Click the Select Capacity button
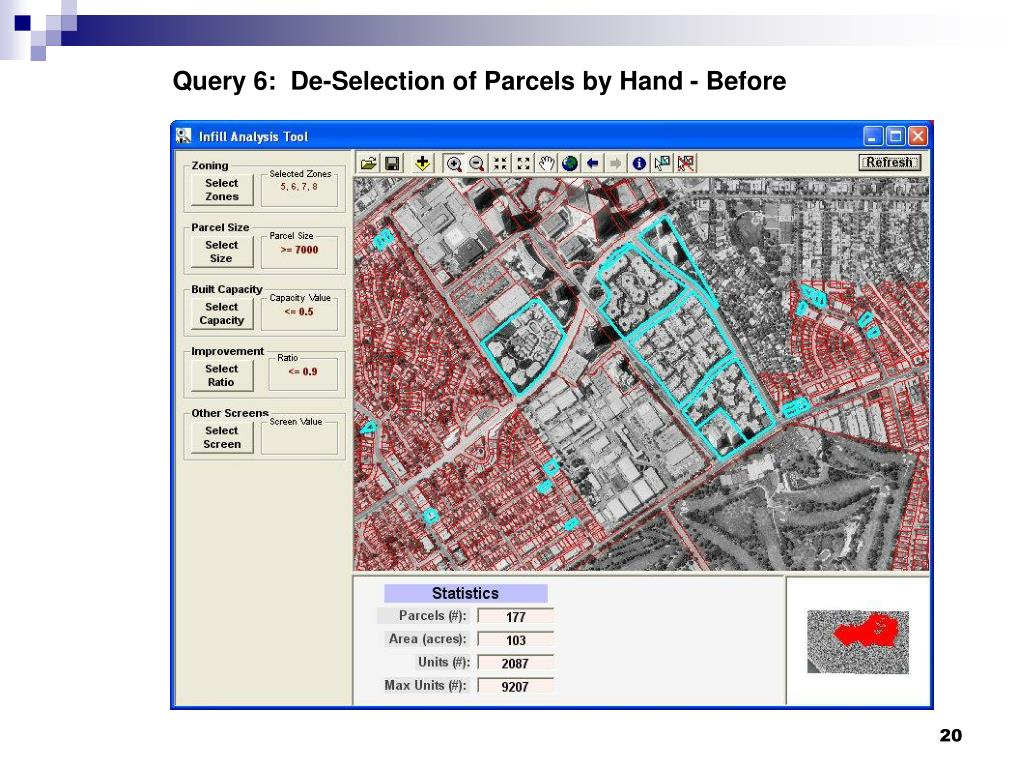 click(x=221, y=313)
